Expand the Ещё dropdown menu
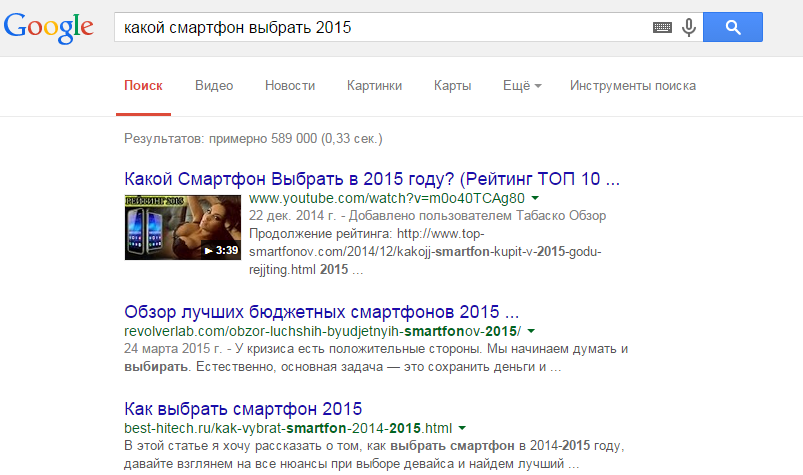803x475 pixels. point(522,86)
